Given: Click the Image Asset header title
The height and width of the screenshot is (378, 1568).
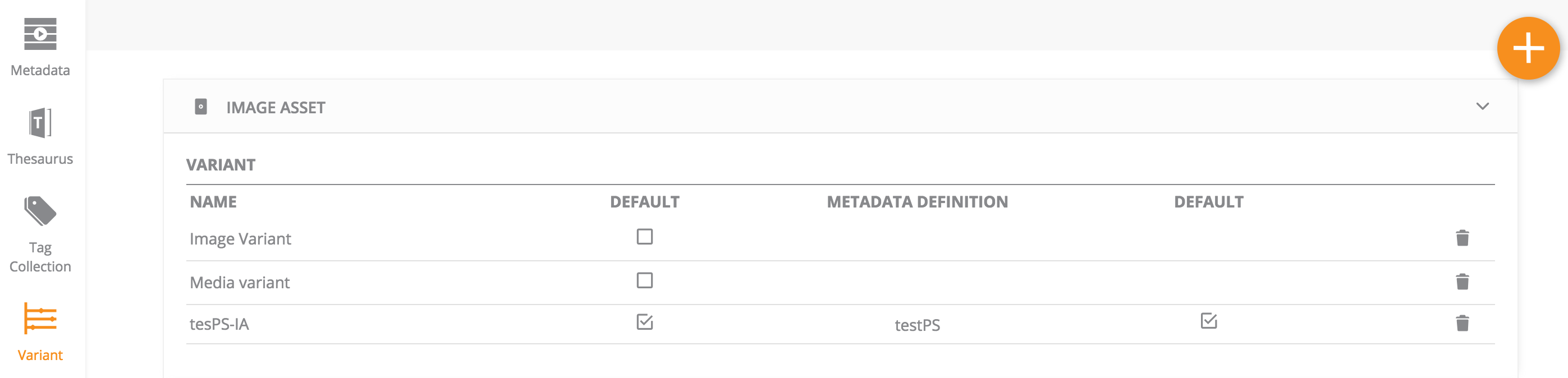Looking at the screenshot, I should [x=276, y=108].
